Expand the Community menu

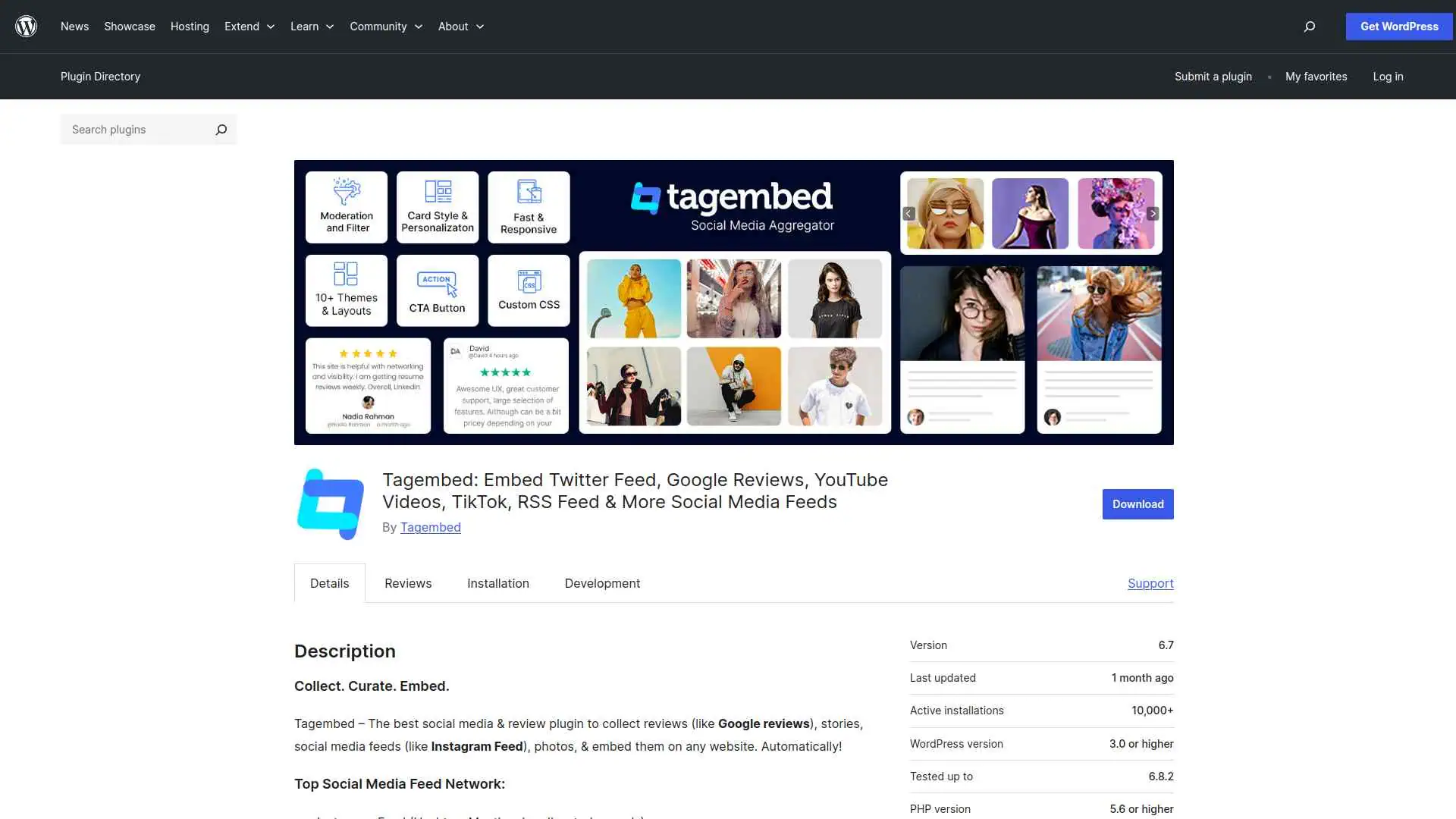pos(385,27)
